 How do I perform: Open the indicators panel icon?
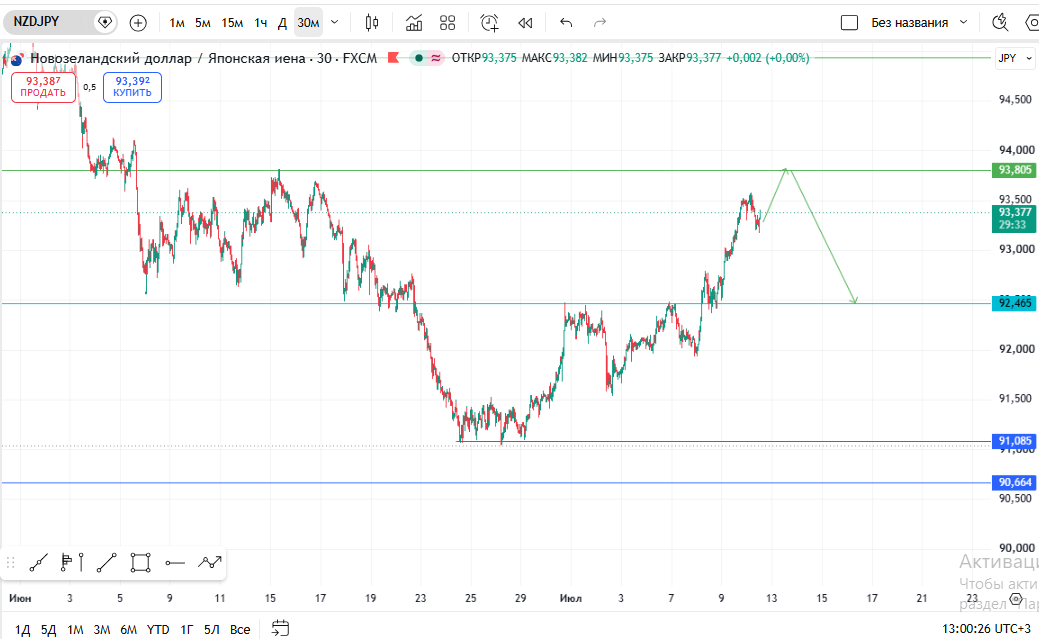413,23
